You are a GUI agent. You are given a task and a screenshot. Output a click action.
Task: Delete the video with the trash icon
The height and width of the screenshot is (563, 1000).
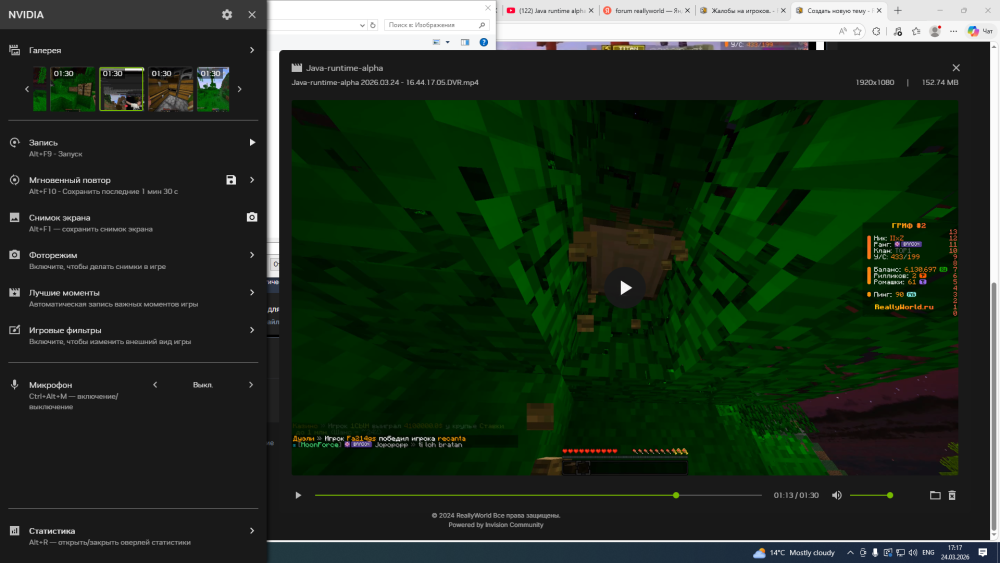tap(952, 495)
